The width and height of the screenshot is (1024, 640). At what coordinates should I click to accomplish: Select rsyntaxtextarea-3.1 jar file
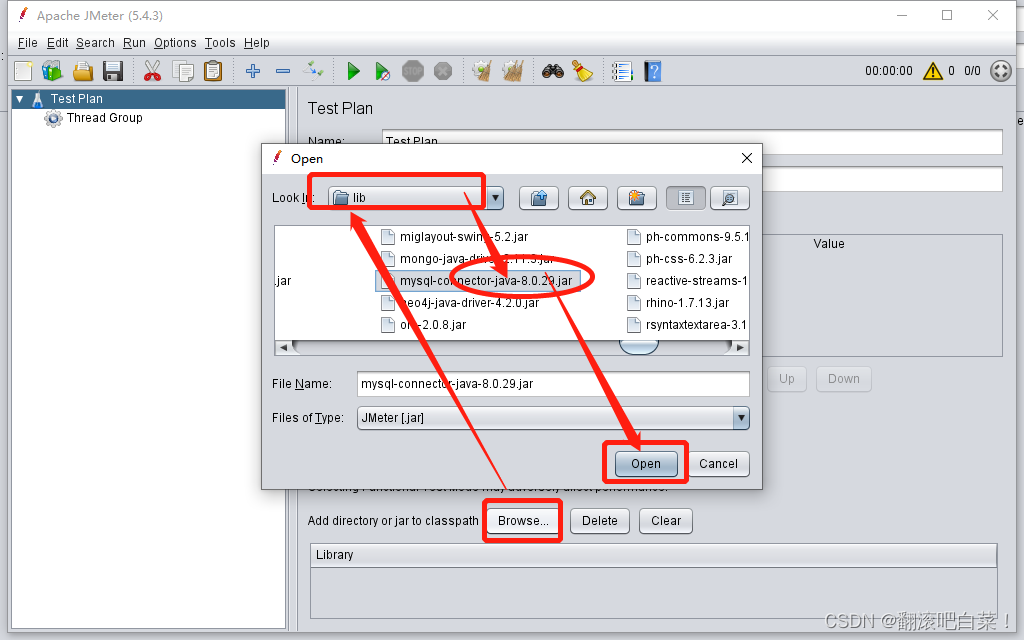[687, 325]
